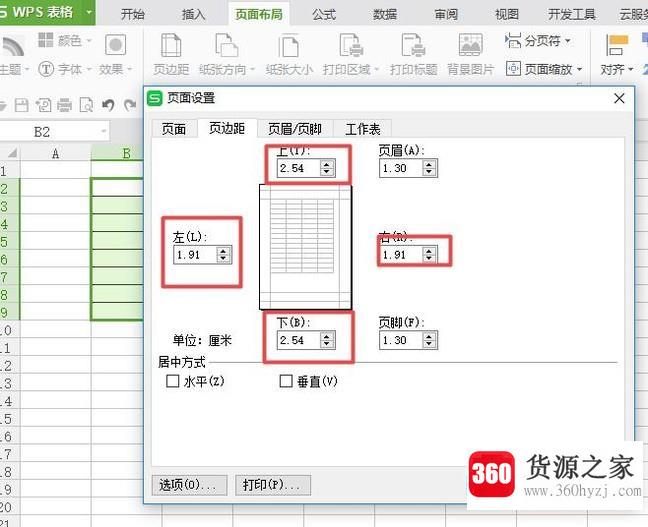648x527 pixels.
Task: Enable 垂直 vertical centering checkbox
Action: click(286, 381)
